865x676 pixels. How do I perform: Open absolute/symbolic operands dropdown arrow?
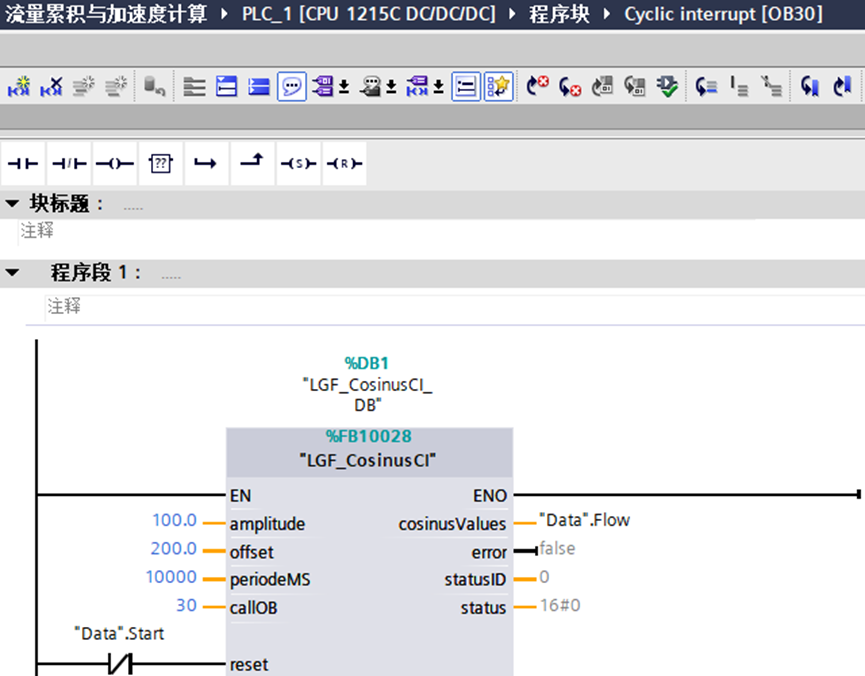click(344, 87)
